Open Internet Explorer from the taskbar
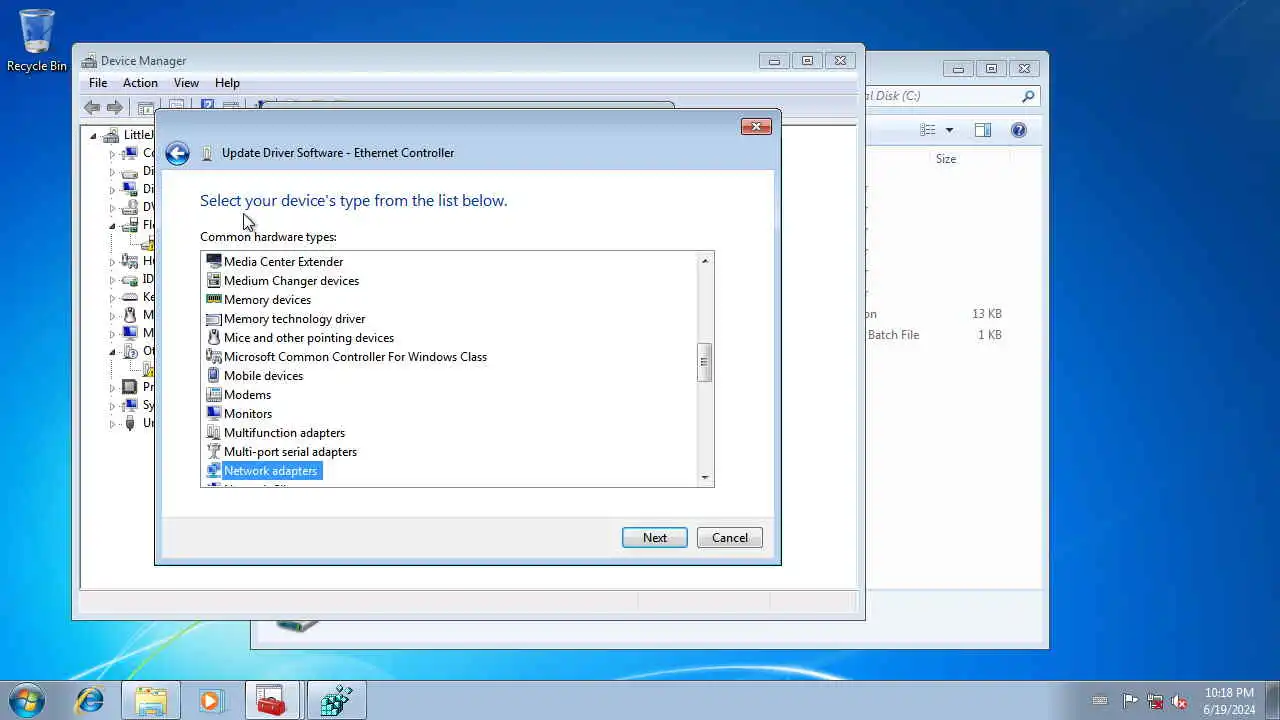This screenshot has height=720, width=1280. click(90, 700)
